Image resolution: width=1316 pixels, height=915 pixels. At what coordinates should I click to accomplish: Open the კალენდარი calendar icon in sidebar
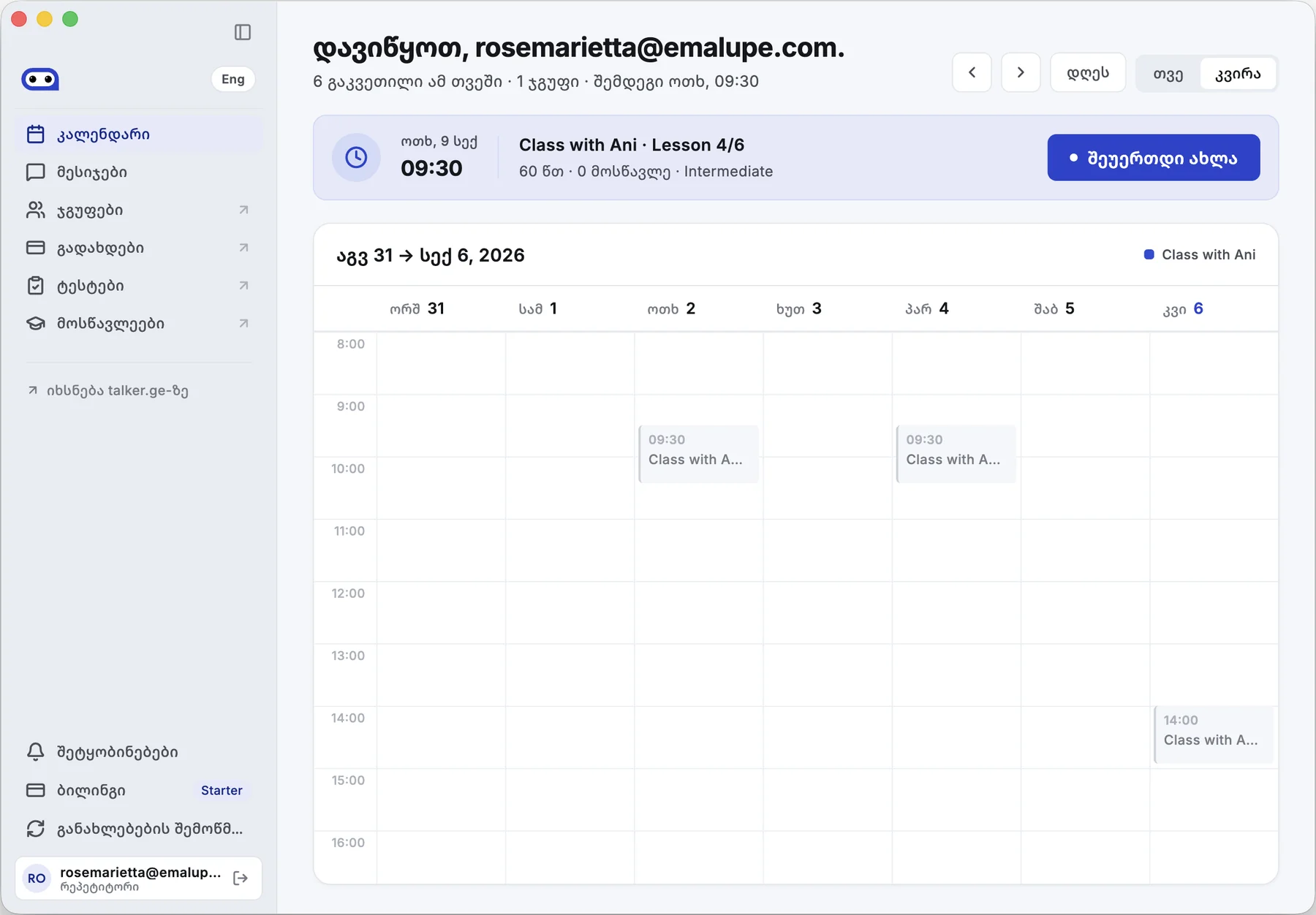pyautogui.click(x=36, y=134)
